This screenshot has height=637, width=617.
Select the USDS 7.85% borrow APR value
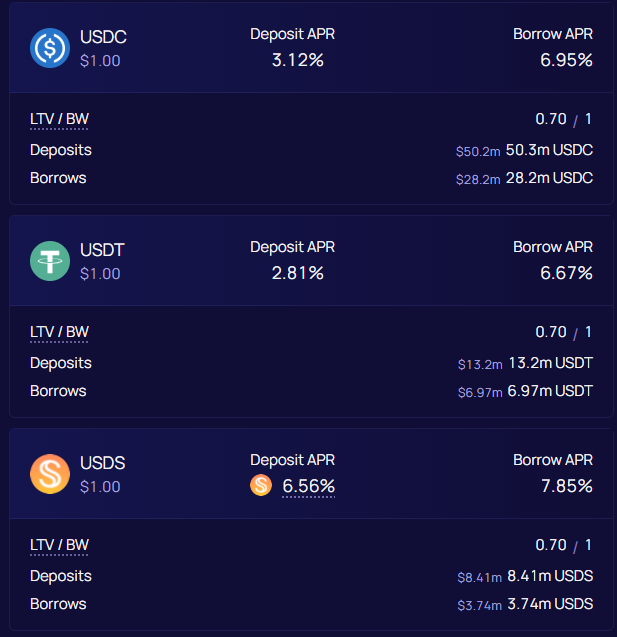coord(566,486)
